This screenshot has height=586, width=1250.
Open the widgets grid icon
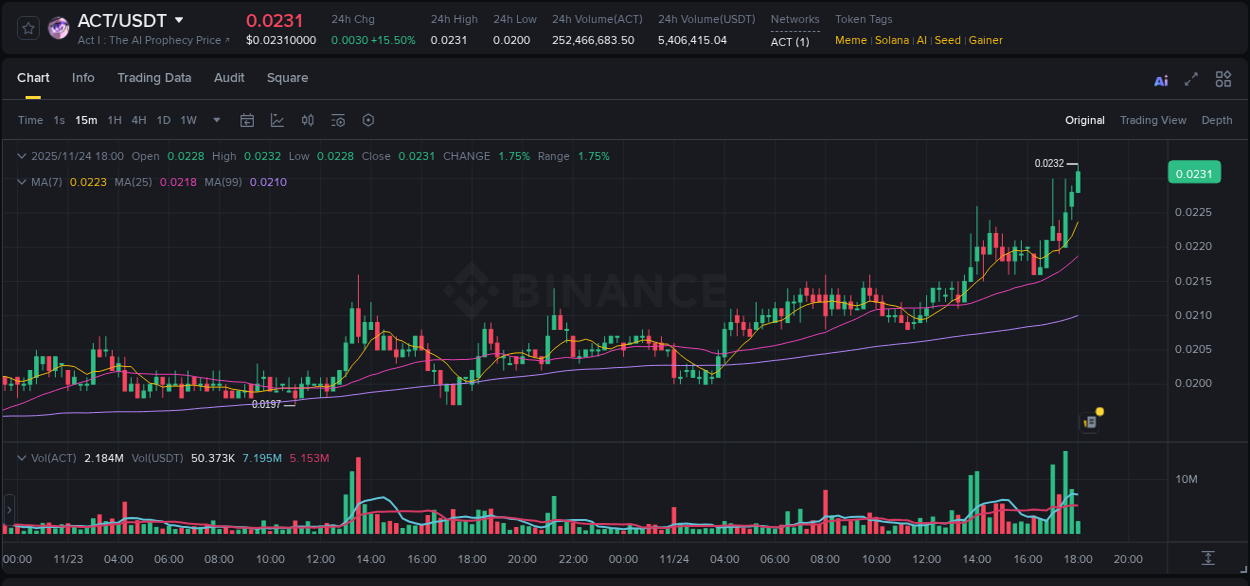[x=1223, y=79]
